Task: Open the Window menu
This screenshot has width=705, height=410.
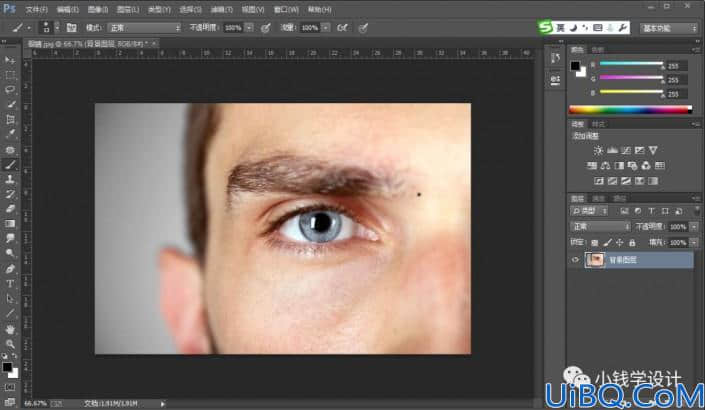Action: [x=286, y=9]
